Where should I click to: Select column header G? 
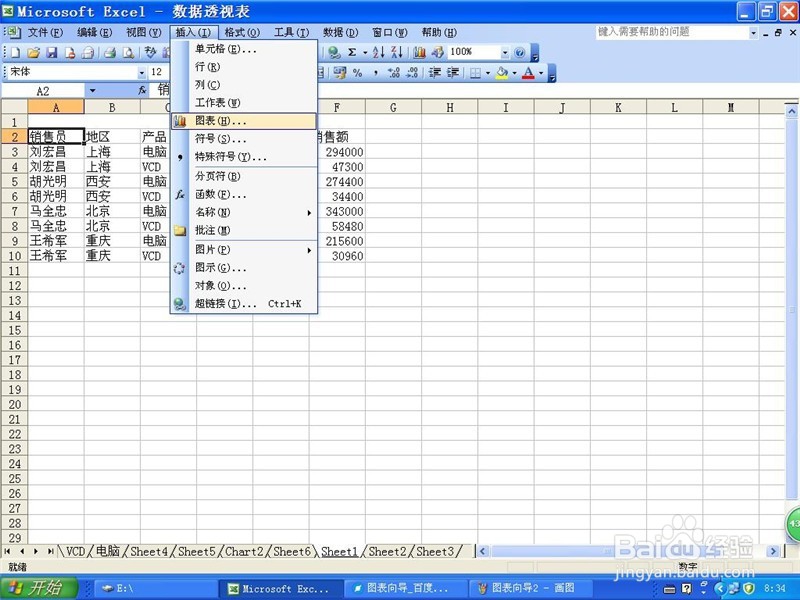point(393,107)
